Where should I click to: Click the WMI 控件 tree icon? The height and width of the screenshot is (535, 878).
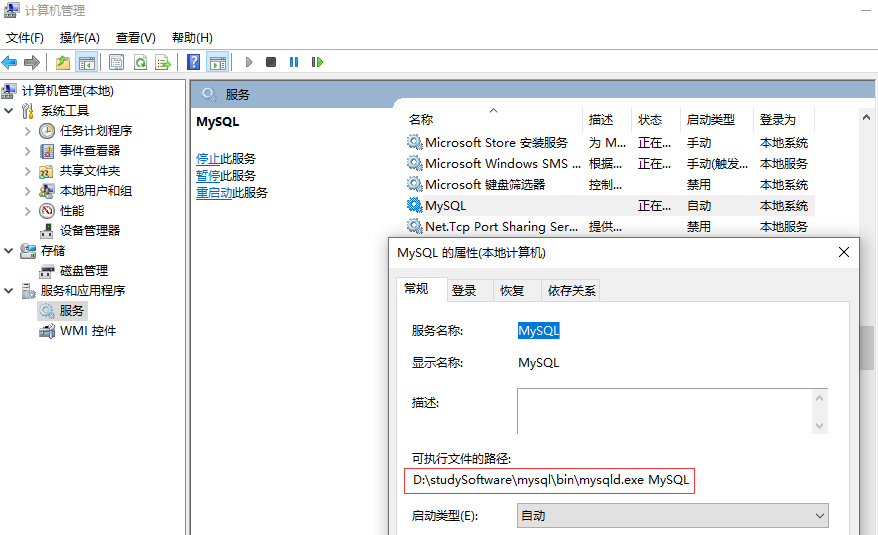click(47, 331)
